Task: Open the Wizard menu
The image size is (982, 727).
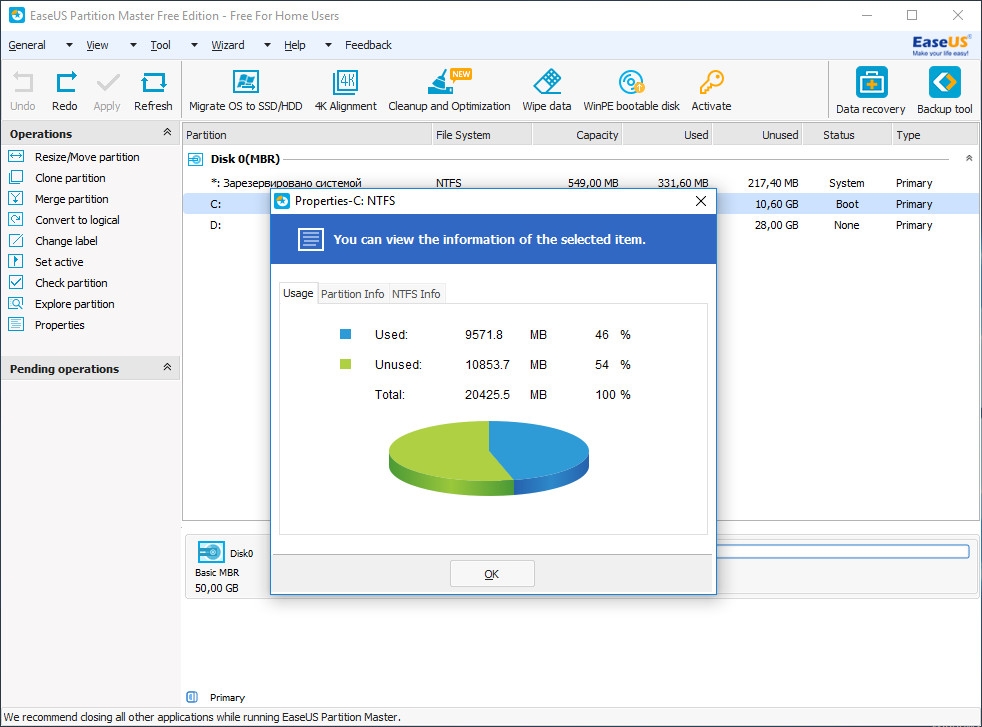Action: (x=228, y=45)
